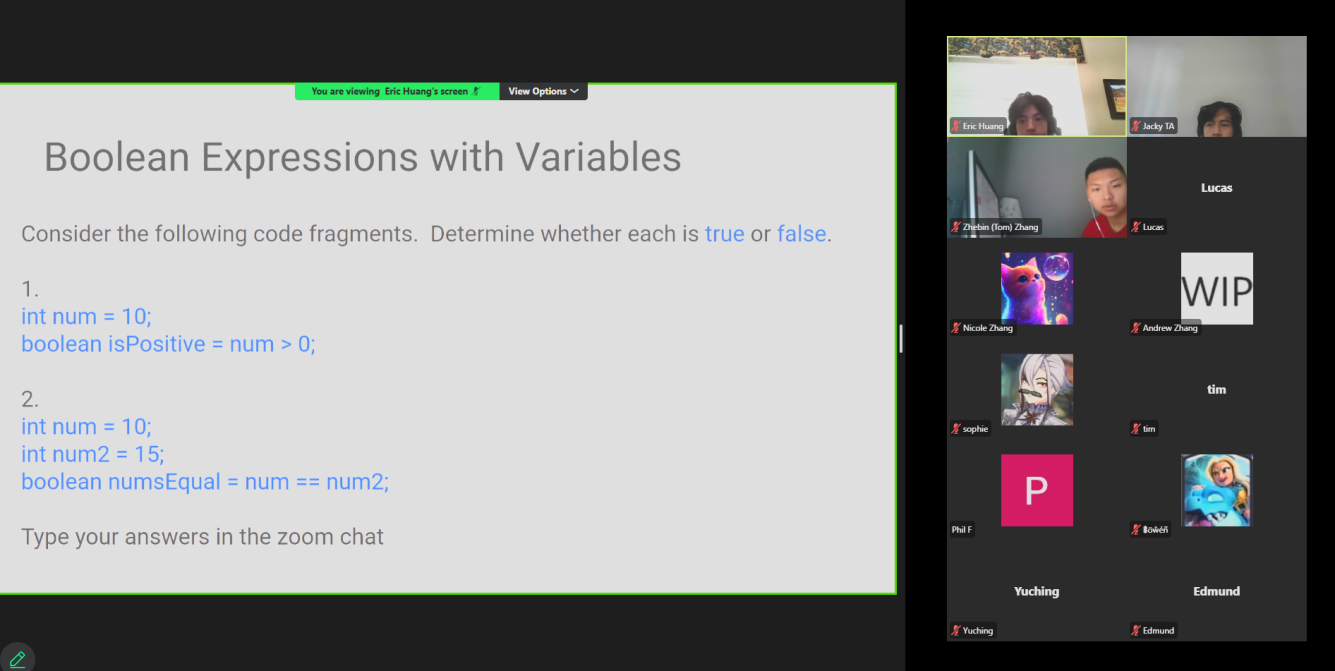Open the View Options dropdown
Screen dimensions: 1335x671
point(543,91)
